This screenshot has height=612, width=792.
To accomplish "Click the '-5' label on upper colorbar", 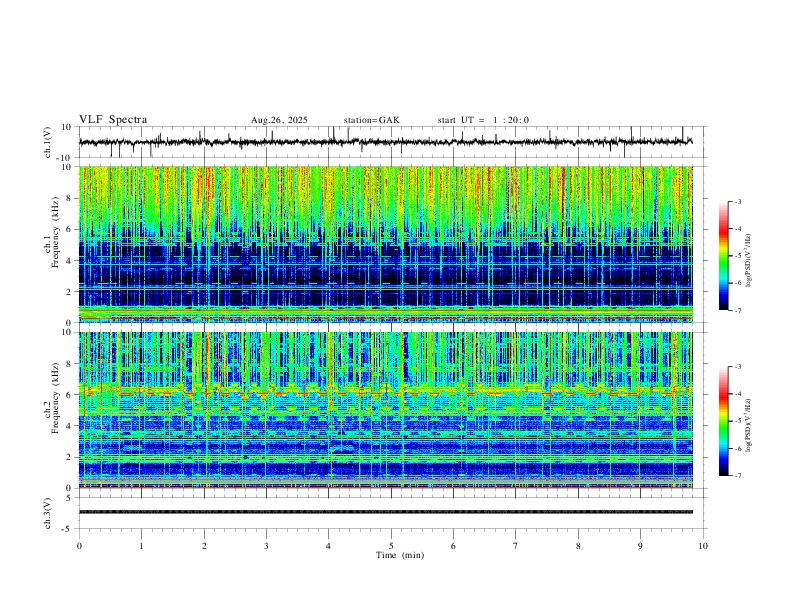I will point(738,256).
